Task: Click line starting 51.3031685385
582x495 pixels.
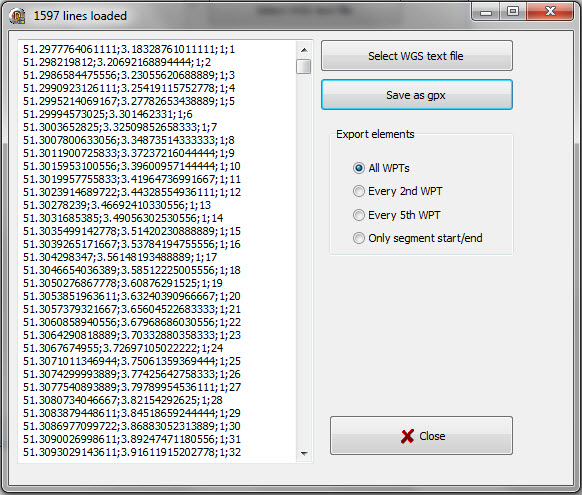Action: point(123,218)
